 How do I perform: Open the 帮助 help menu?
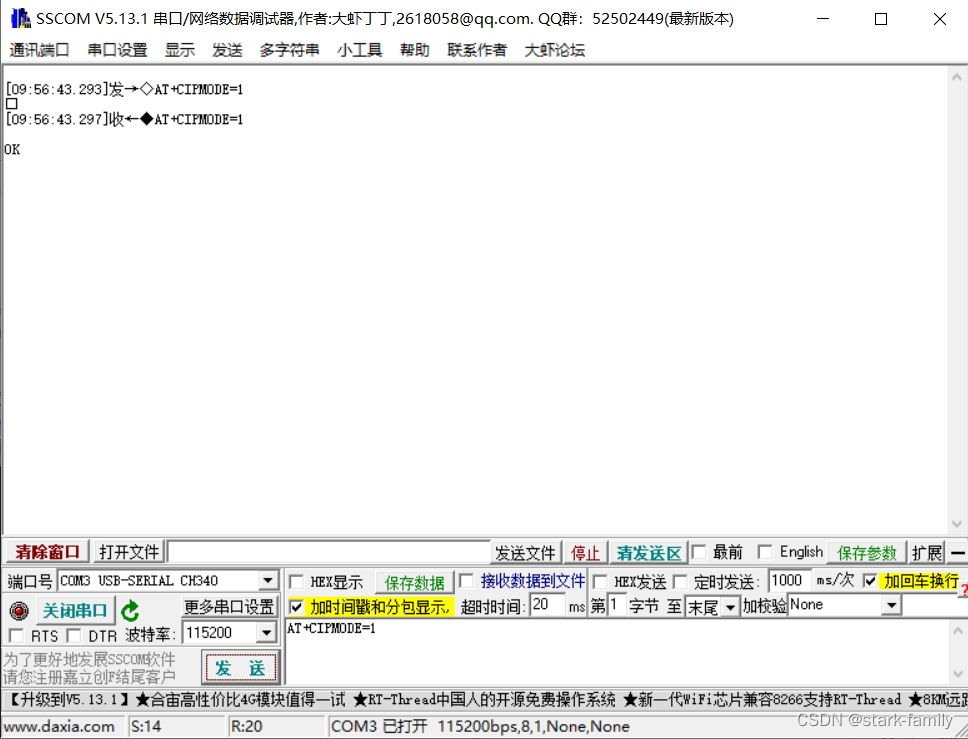(x=414, y=50)
